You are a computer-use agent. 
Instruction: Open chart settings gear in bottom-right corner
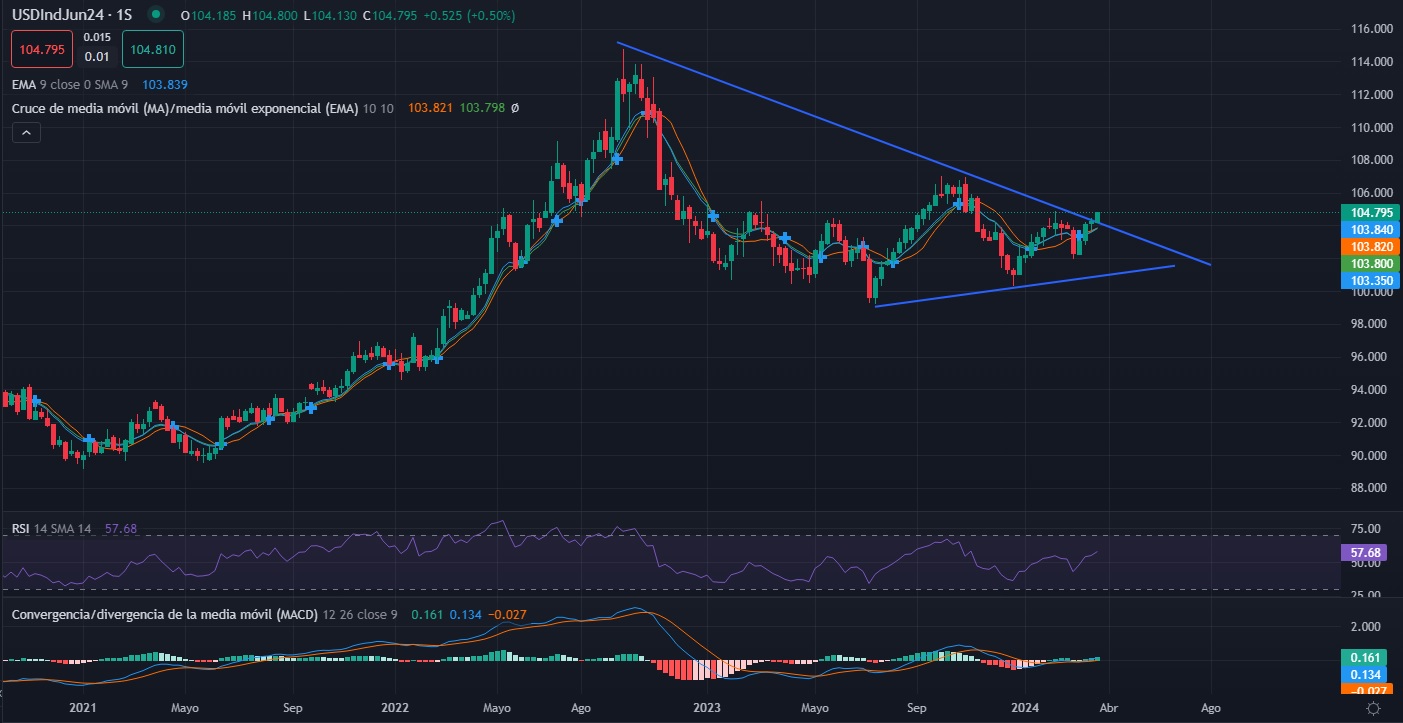point(1374,708)
